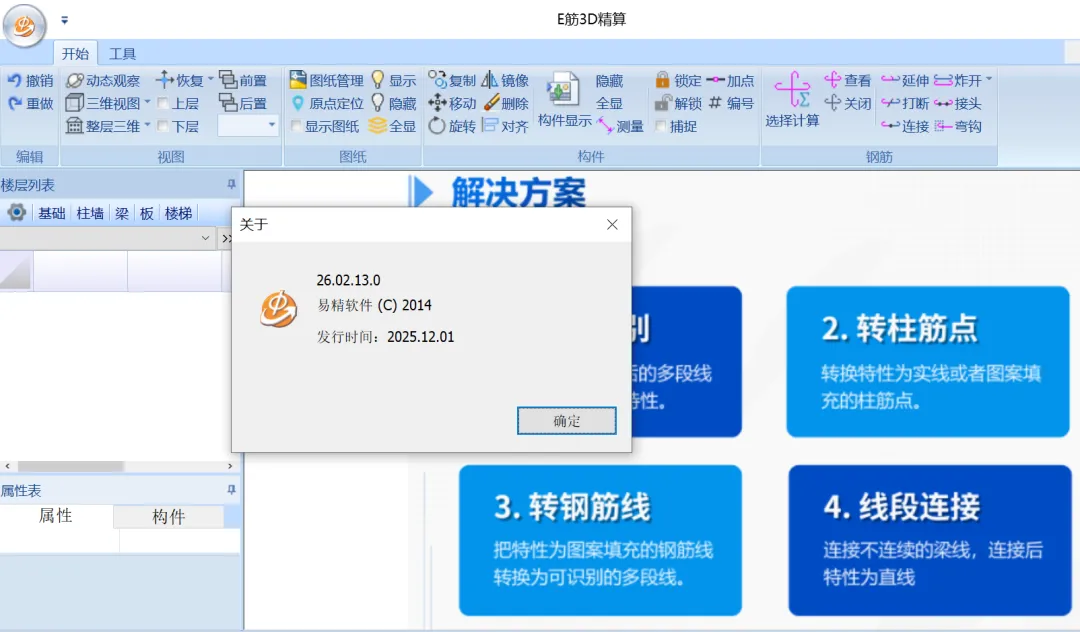Open the floor list dropdown selector
This screenshot has width=1080, height=632.
[205, 238]
